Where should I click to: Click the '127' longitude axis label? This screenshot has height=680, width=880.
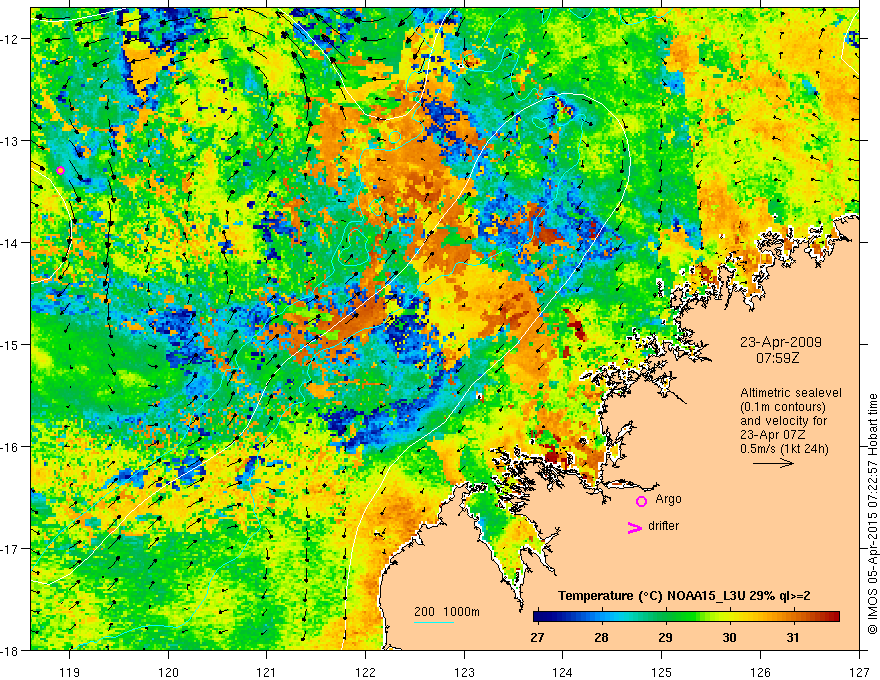[859, 672]
